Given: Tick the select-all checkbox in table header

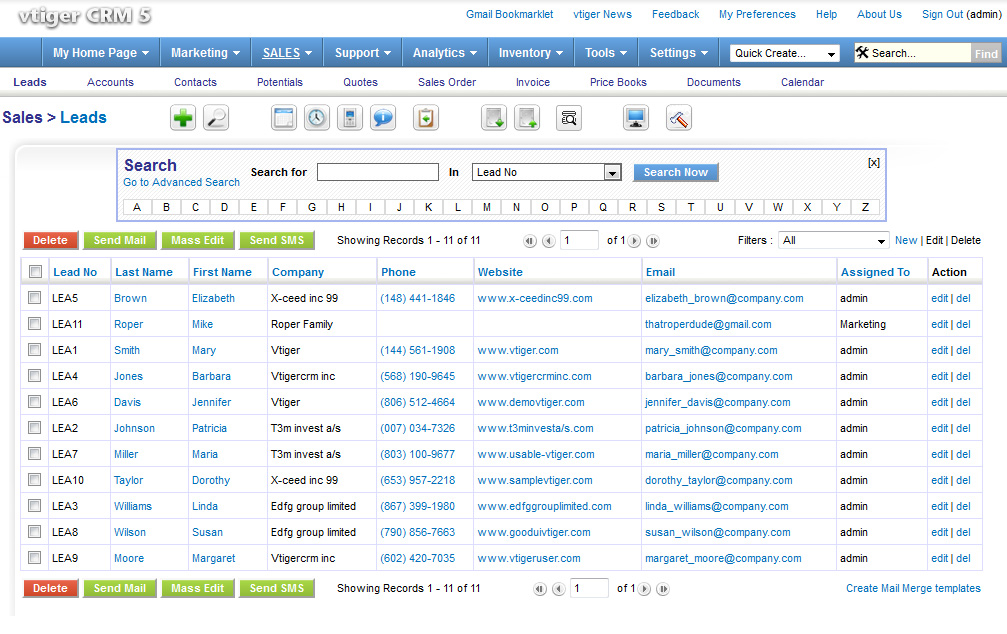Looking at the screenshot, I should [x=35, y=272].
